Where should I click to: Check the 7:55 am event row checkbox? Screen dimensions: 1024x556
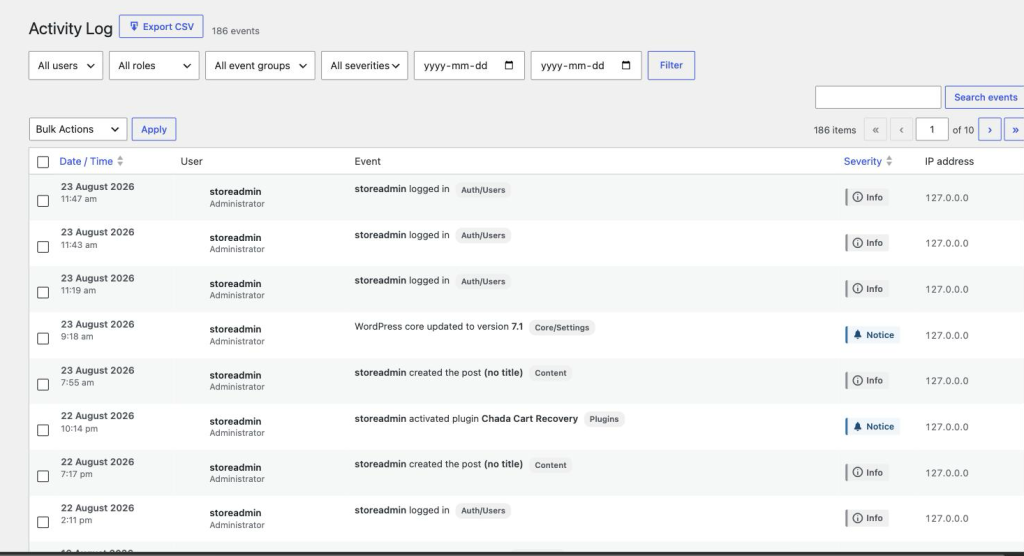(x=43, y=385)
